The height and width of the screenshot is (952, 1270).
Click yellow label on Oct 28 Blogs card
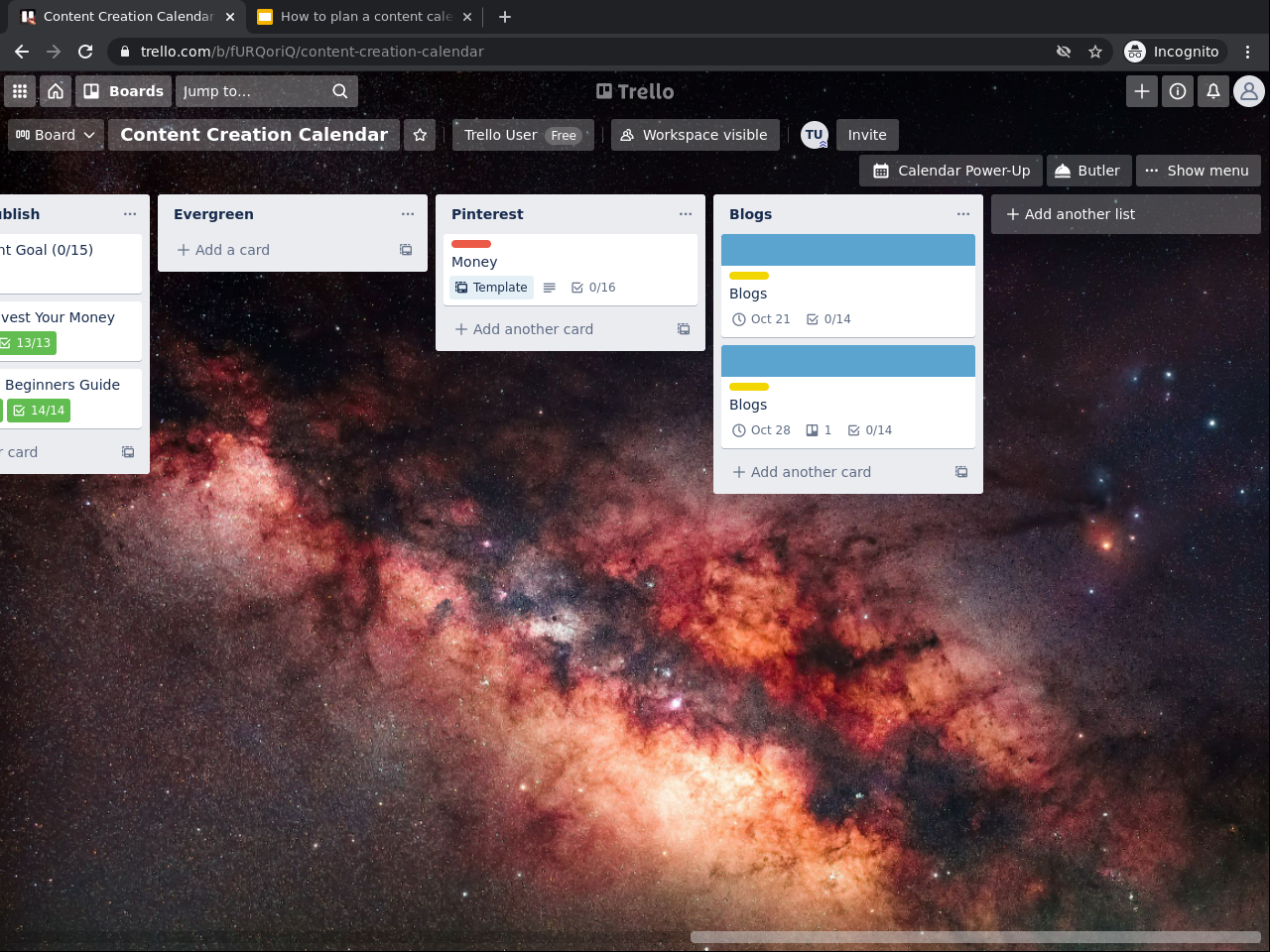(x=749, y=387)
